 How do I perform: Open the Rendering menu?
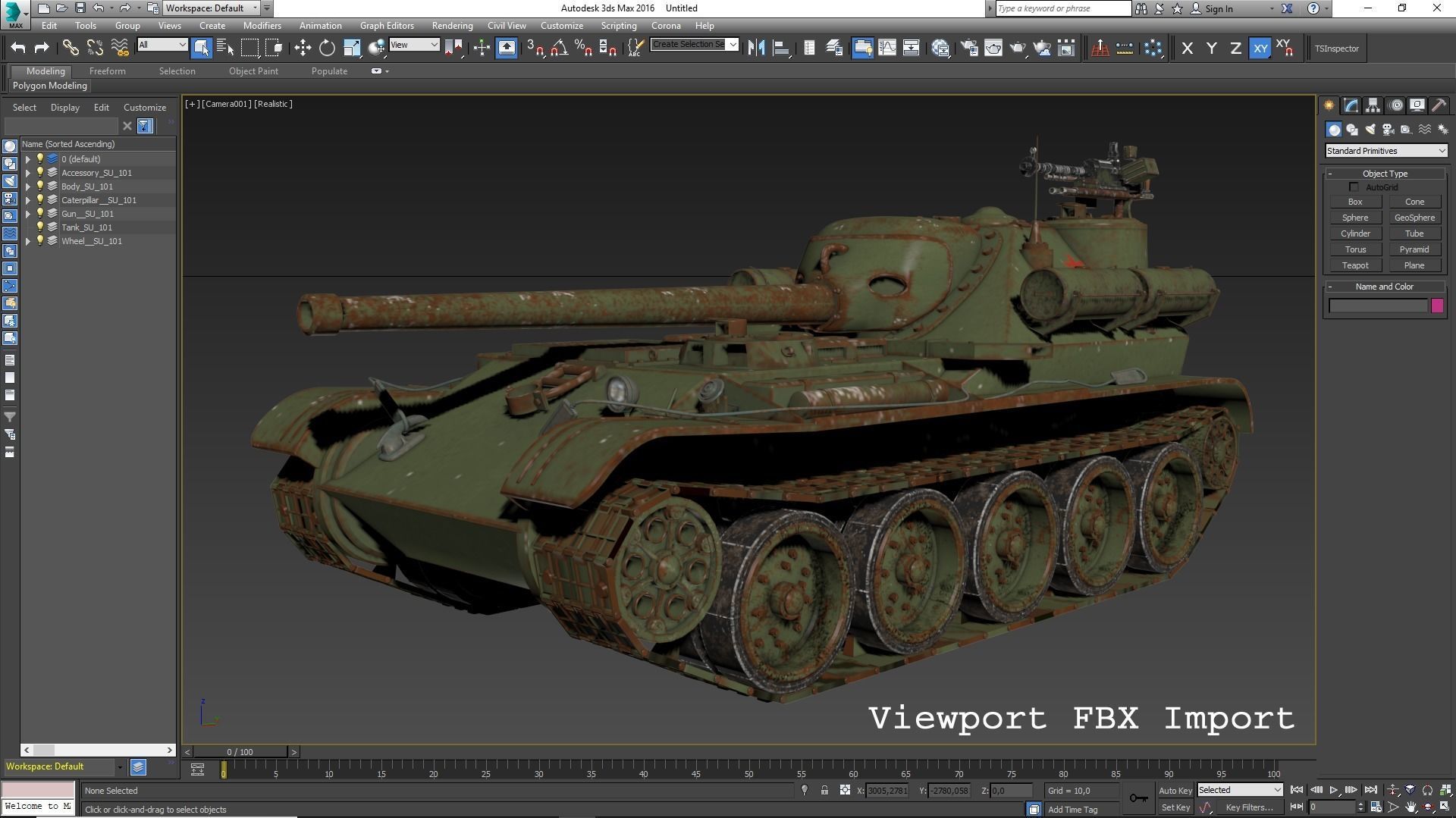pyautogui.click(x=452, y=25)
